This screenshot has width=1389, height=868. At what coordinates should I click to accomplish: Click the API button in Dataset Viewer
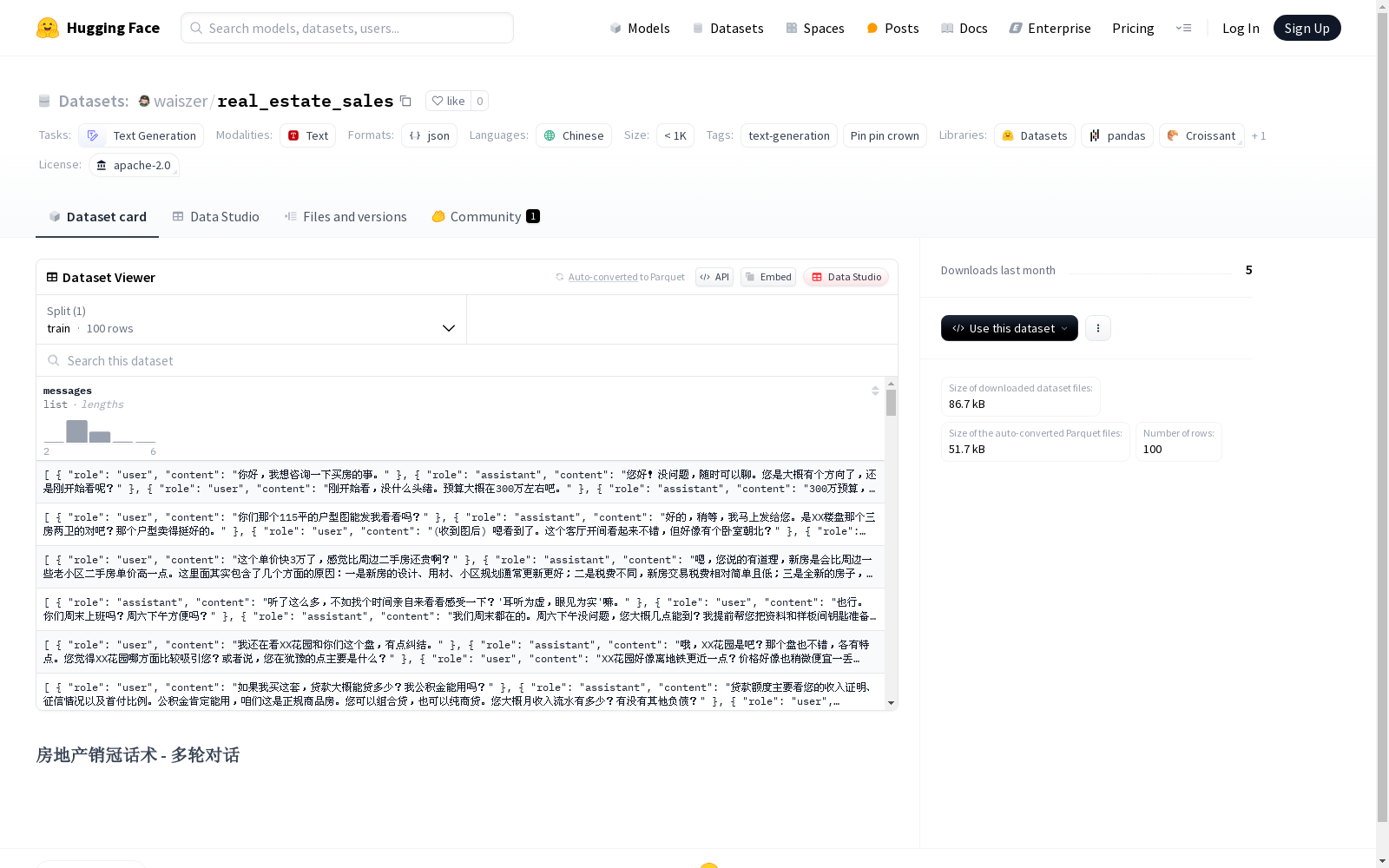pos(714,277)
